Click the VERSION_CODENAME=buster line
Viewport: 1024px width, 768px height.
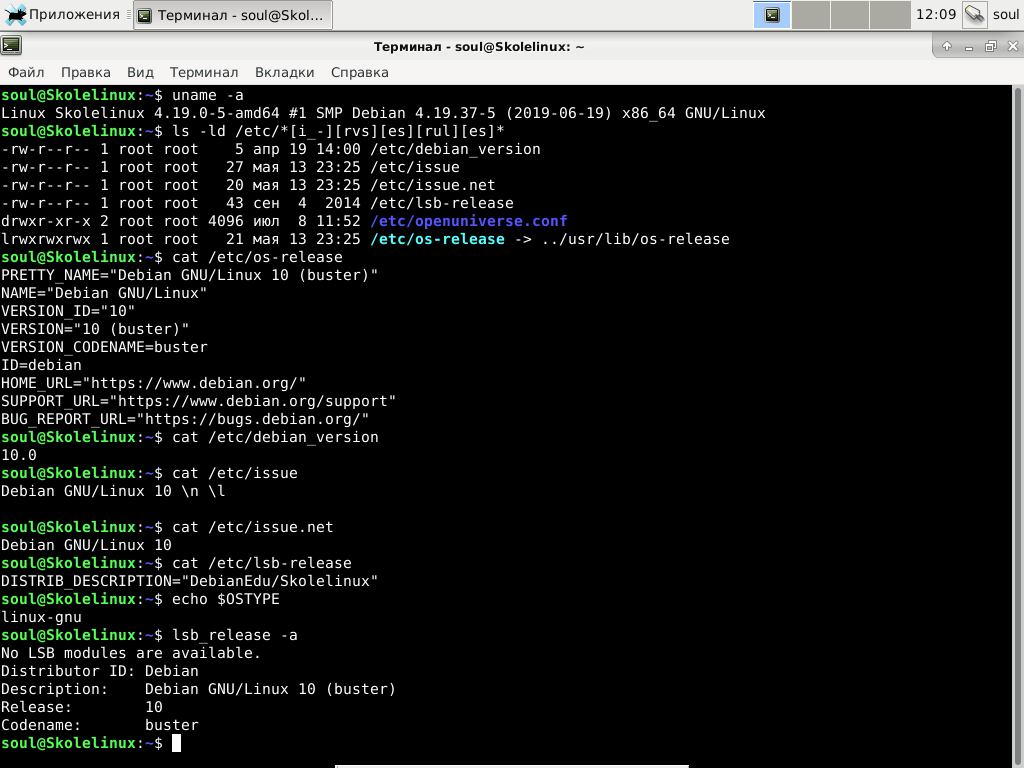click(104, 347)
